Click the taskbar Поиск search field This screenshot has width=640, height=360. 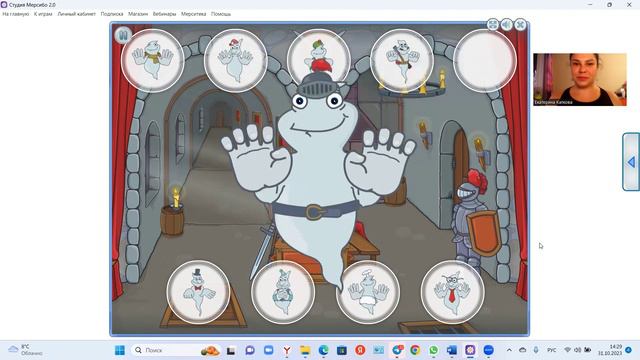pyautogui.click(x=176, y=350)
